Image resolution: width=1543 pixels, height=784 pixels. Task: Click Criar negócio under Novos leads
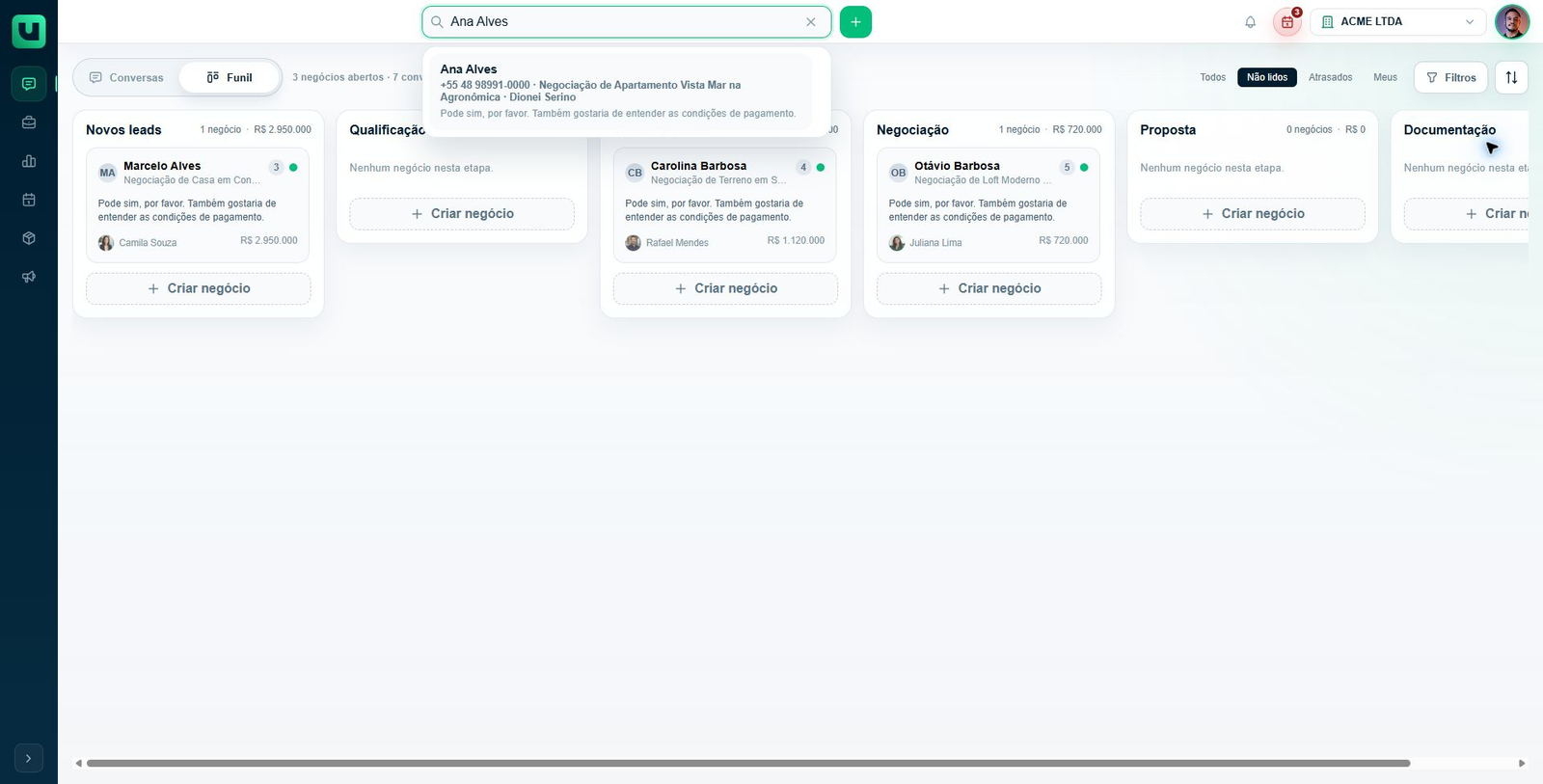199,288
